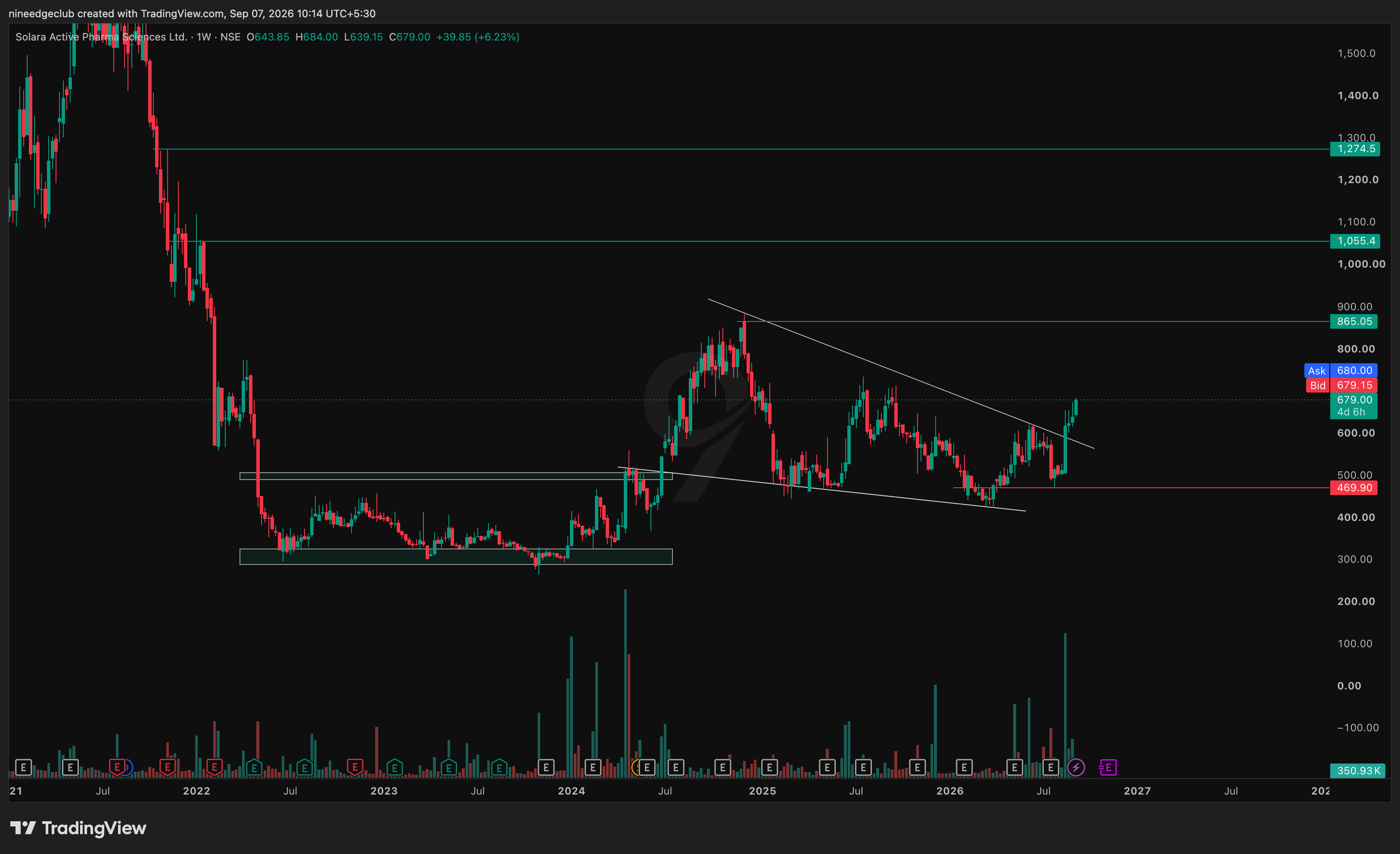Click the C679.00 close value
Viewport: 1400px width, 854px height.
tap(410, 37)
